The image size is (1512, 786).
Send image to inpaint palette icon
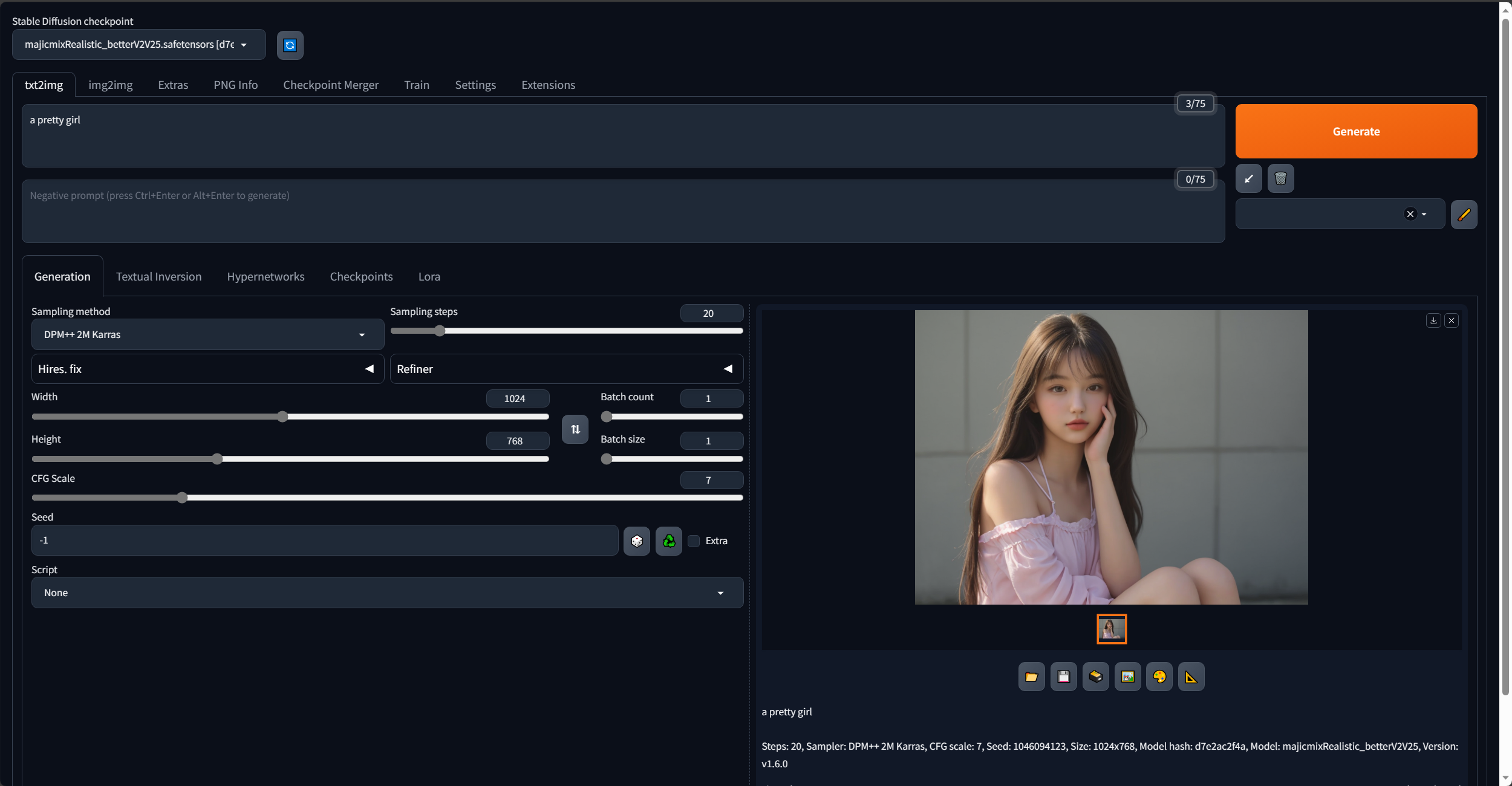click(x=1159, y=677)
